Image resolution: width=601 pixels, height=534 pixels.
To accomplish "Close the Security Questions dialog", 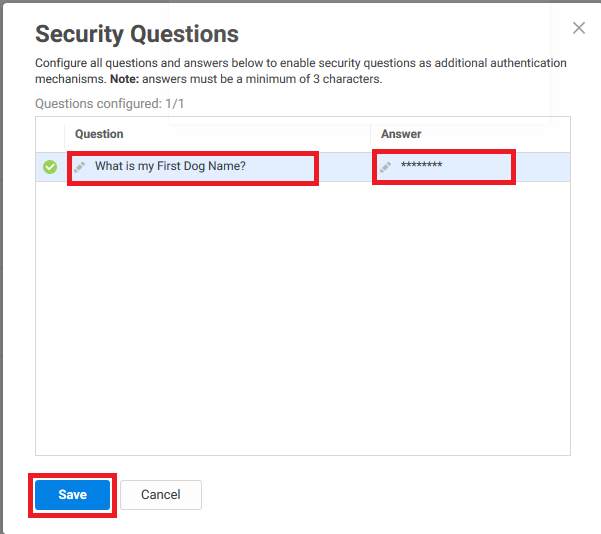I will (579, 28).
